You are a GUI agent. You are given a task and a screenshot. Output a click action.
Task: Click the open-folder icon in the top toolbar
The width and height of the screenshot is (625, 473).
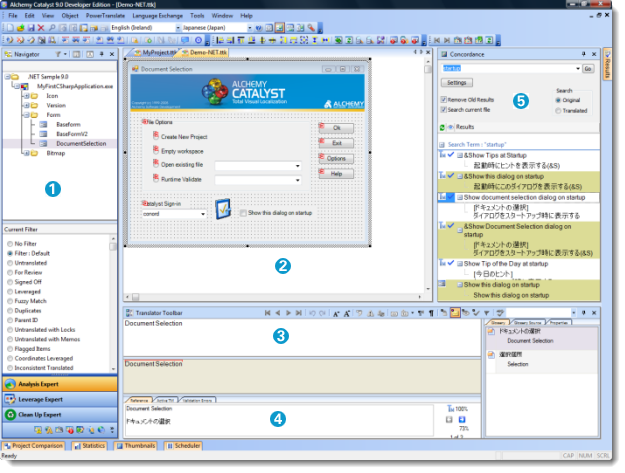(x=20, y=28)
